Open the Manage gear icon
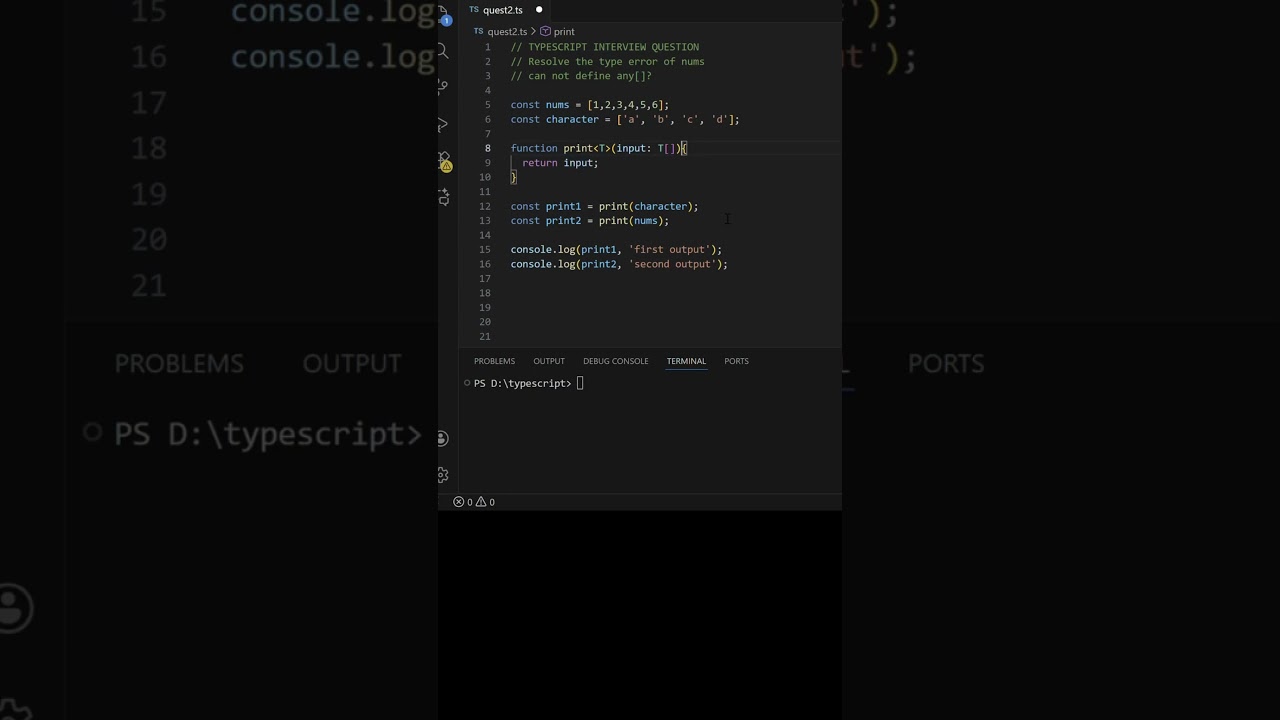 click(x=443, y=475)
